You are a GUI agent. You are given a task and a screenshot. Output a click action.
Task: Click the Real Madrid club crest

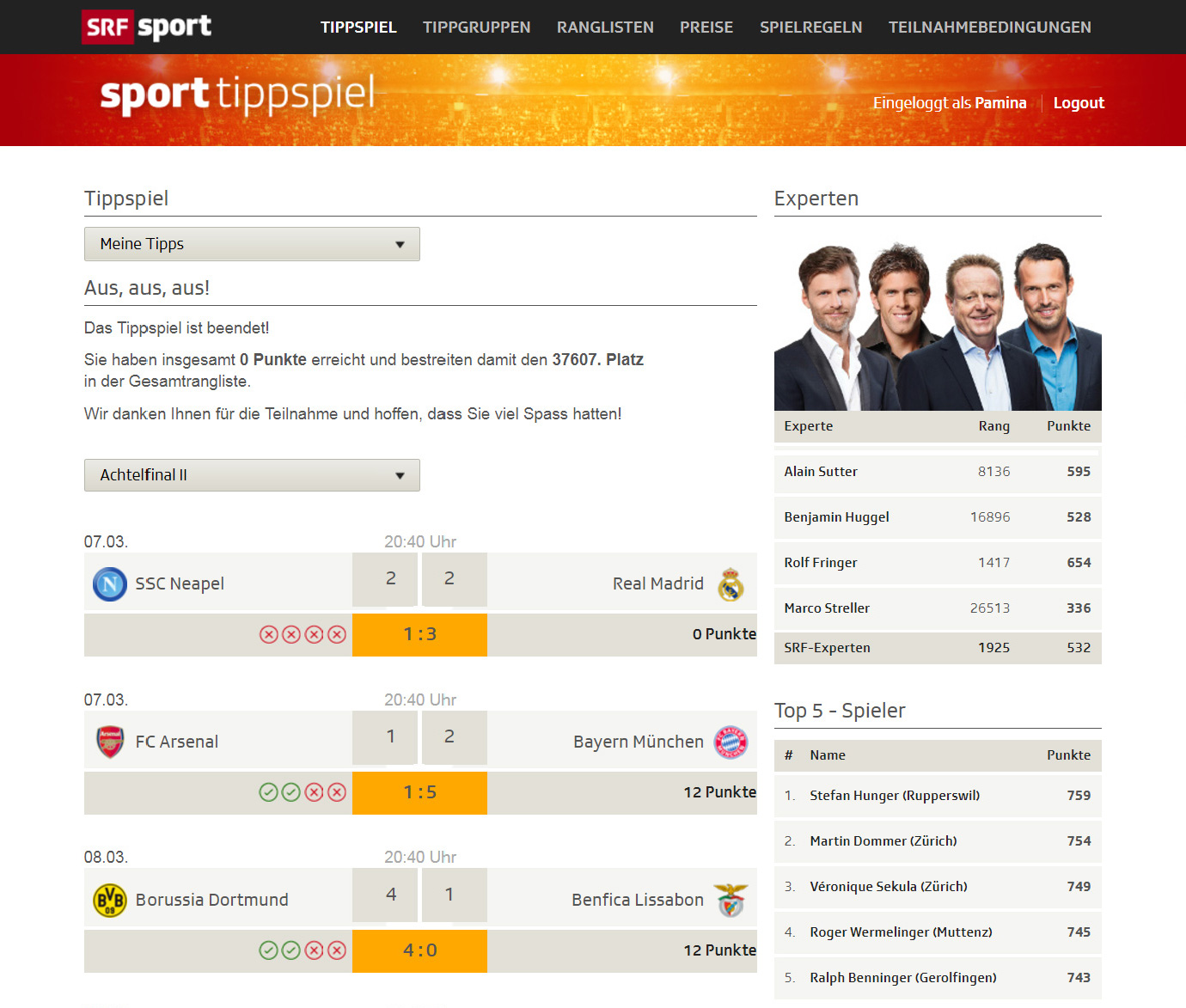pyautogui.click(x=731, y=584)
